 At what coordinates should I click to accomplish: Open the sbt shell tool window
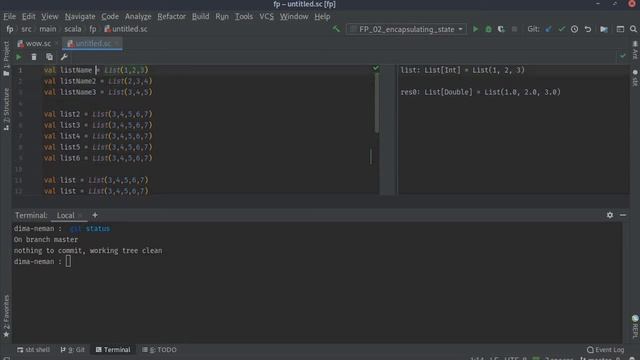tap(33, 350)
